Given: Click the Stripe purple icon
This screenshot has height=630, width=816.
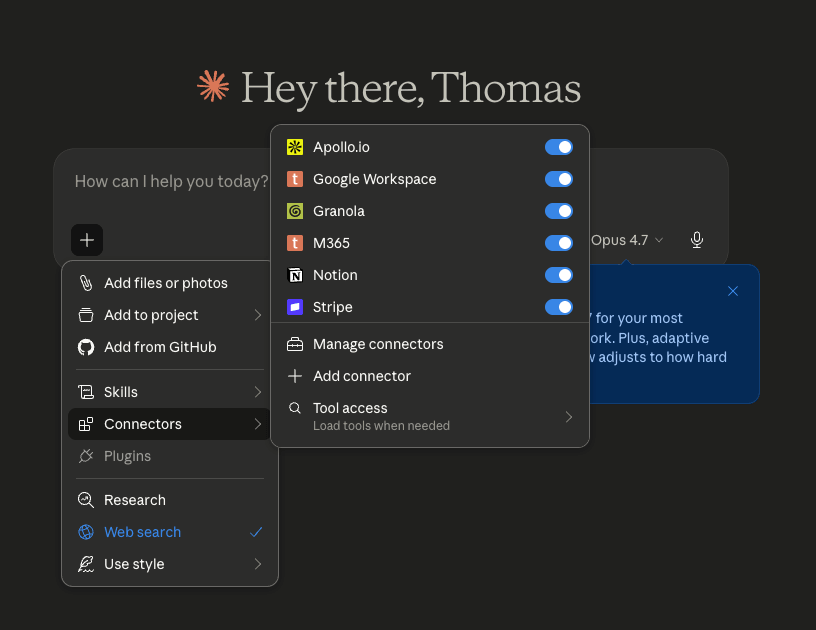Looking at the screenshot, I should (295, 307).
